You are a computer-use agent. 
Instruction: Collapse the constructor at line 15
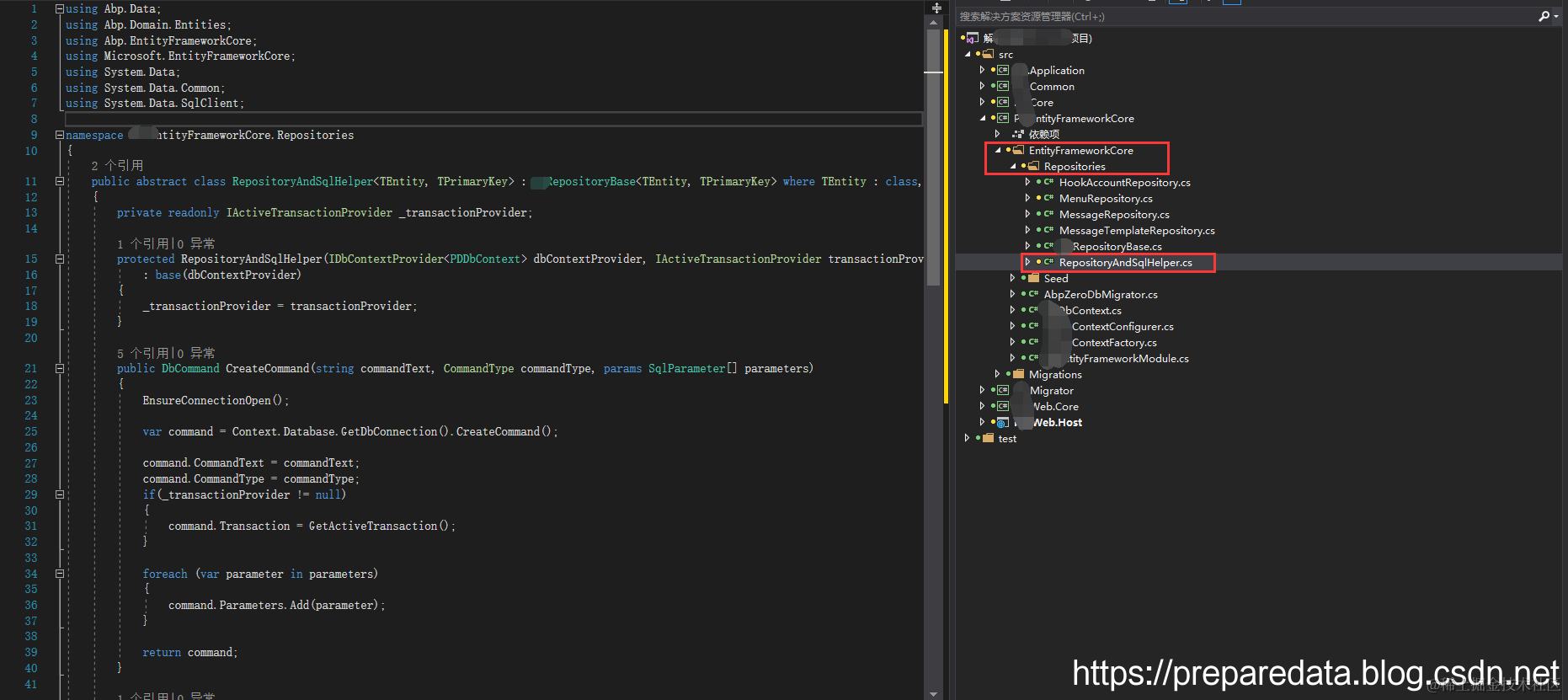[x=60, y=259]
